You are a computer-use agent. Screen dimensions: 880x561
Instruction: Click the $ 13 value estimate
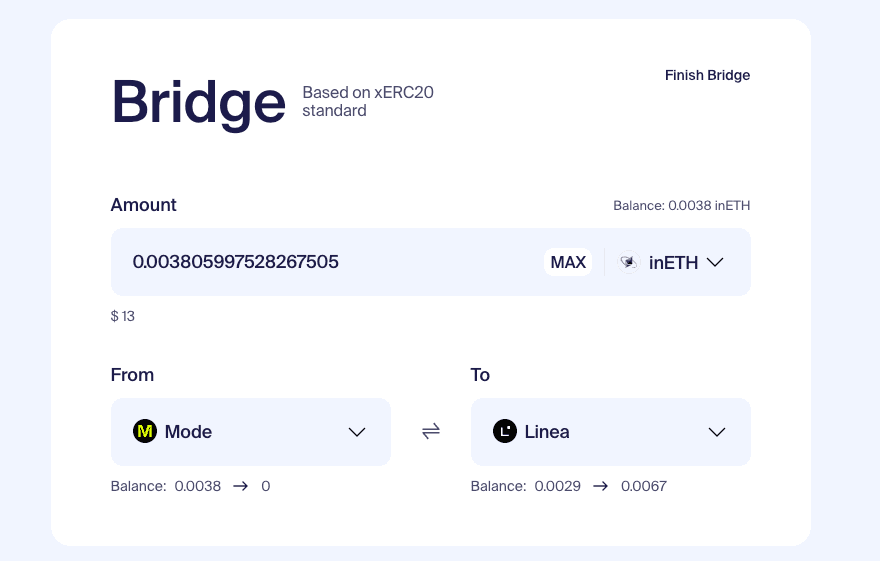point(123,316)
